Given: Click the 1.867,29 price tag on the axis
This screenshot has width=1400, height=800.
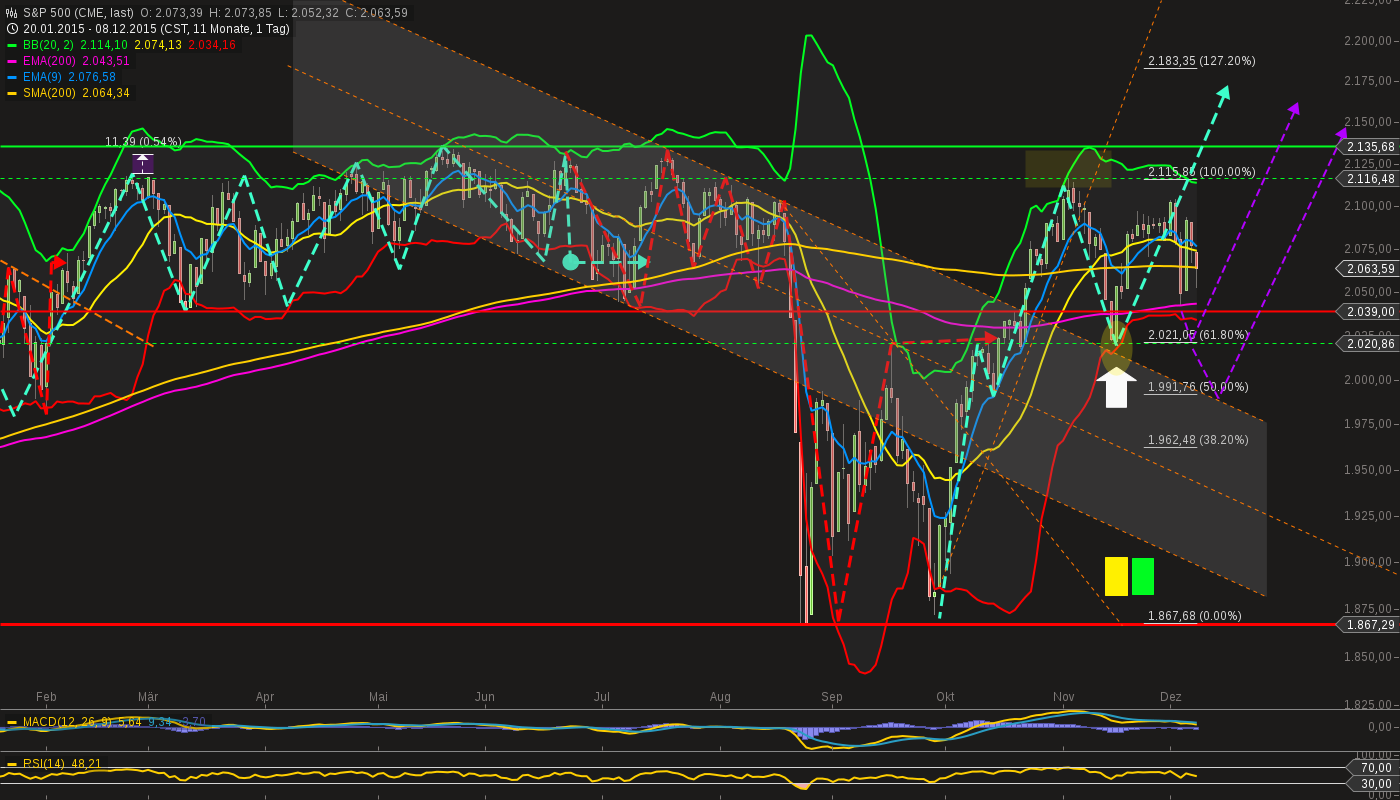Looking at the screenshot, I should tap(1366, 625).
